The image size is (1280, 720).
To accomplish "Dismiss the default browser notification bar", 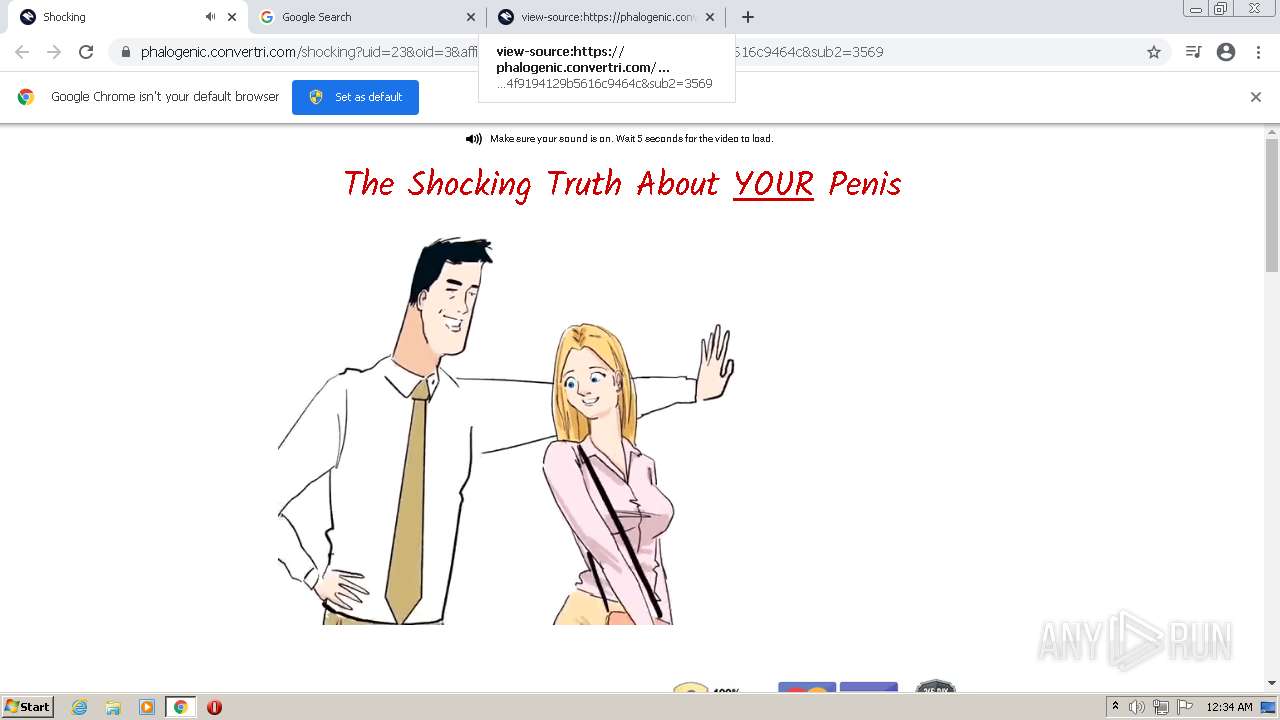I will coord(1256,97).
